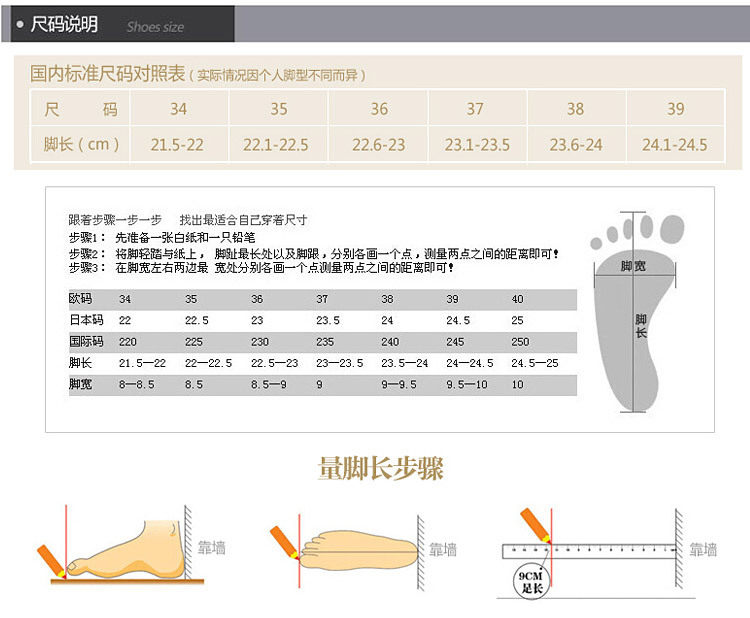This screenshot has width=750, height=618.
Task: Click the Japanese size 24.5 cell
Action: click(458, 320)
